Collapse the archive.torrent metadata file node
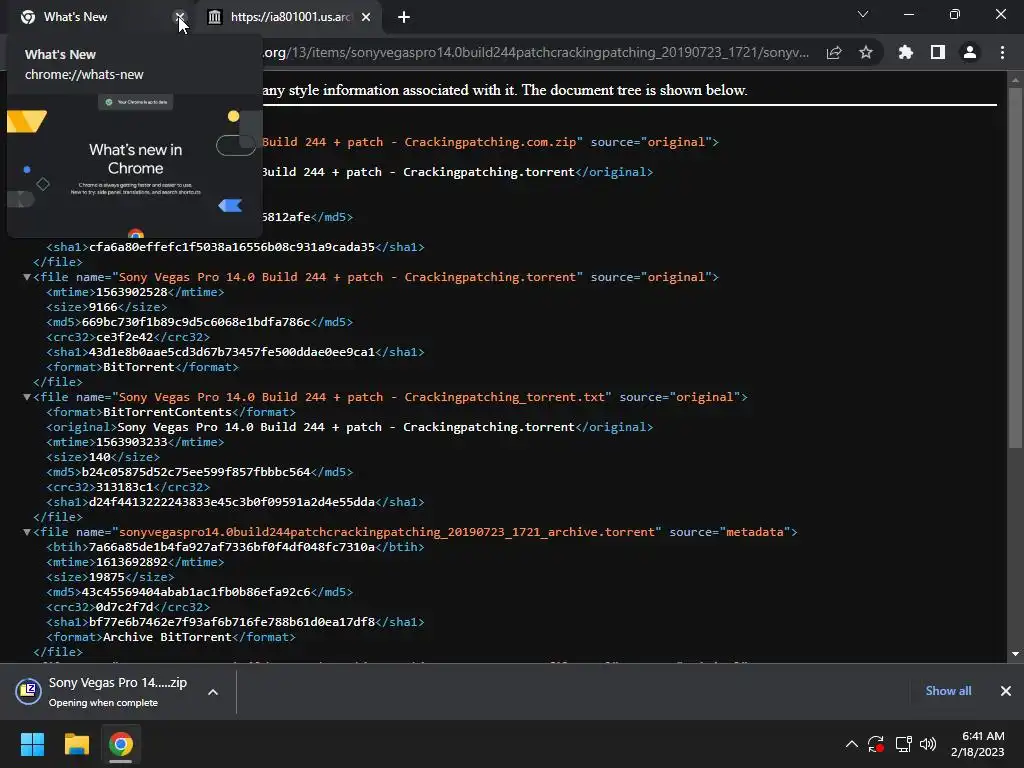The image size is (1024, 768). pos(27,532)
